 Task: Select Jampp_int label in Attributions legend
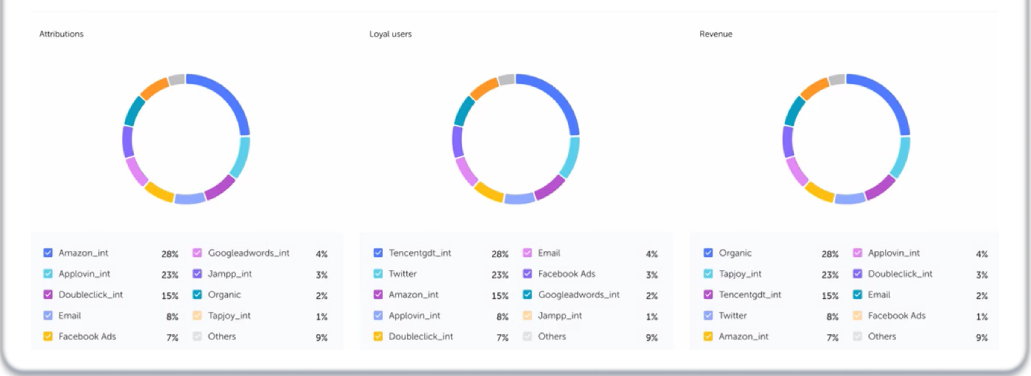[229, 274]
